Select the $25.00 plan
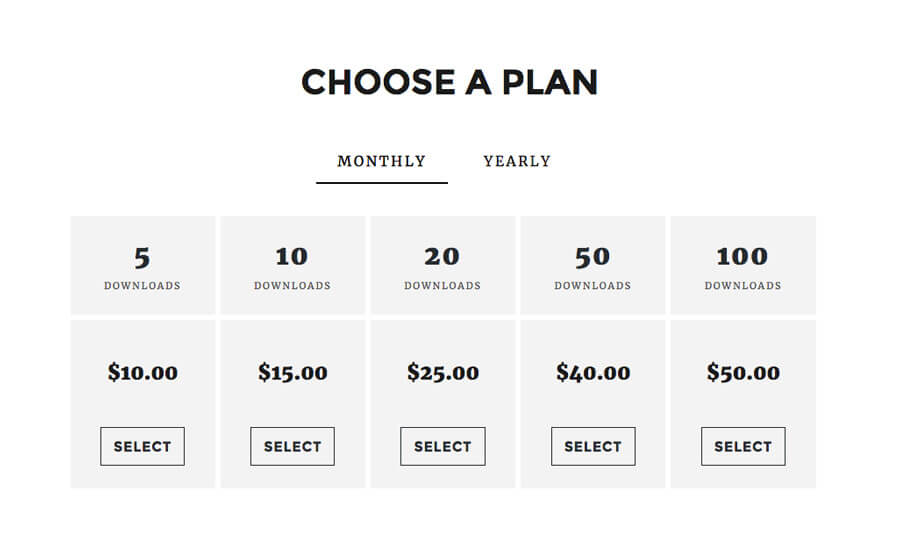 442,446
